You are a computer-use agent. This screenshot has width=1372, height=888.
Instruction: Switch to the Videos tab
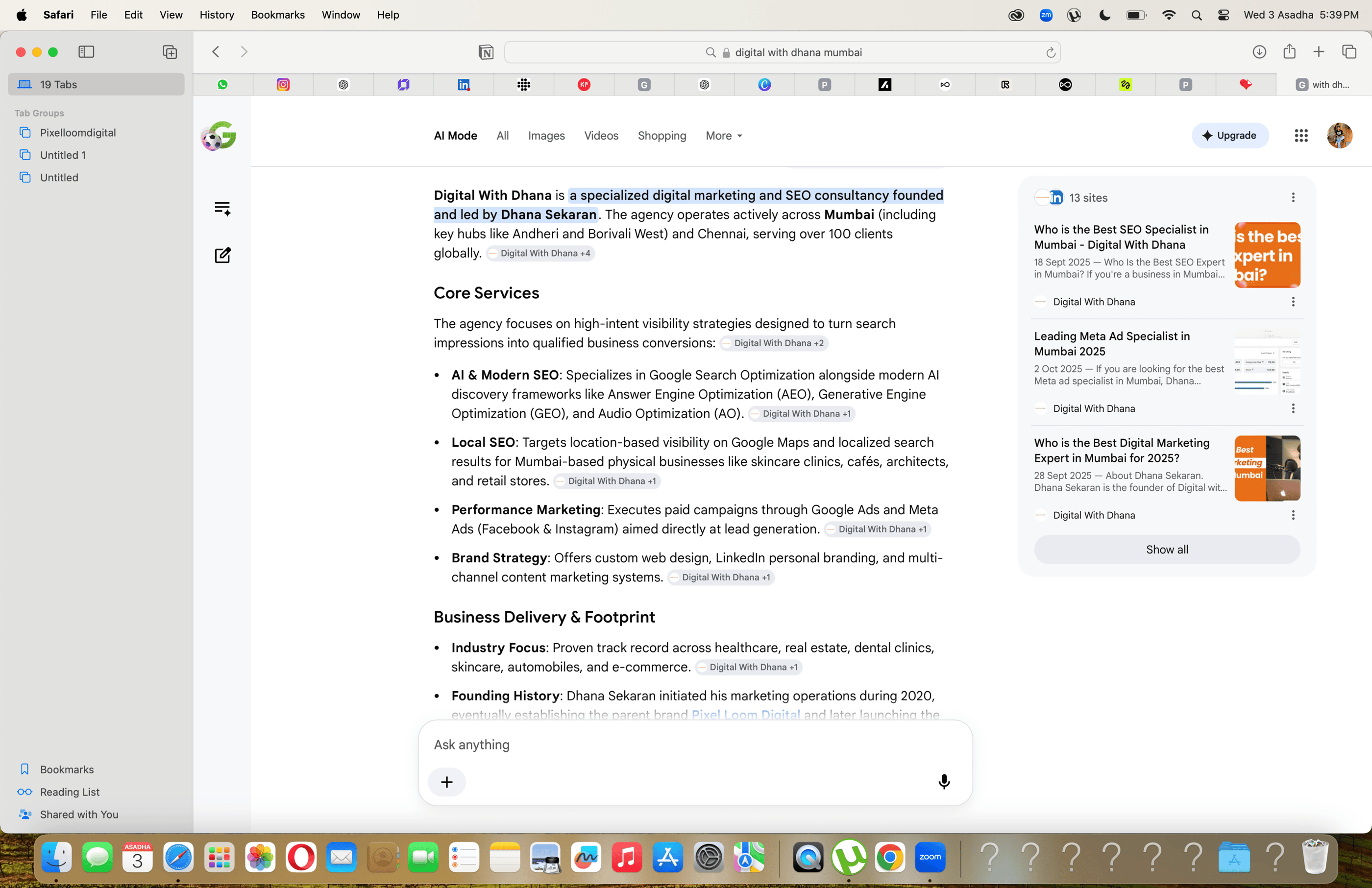click(601, 135)
